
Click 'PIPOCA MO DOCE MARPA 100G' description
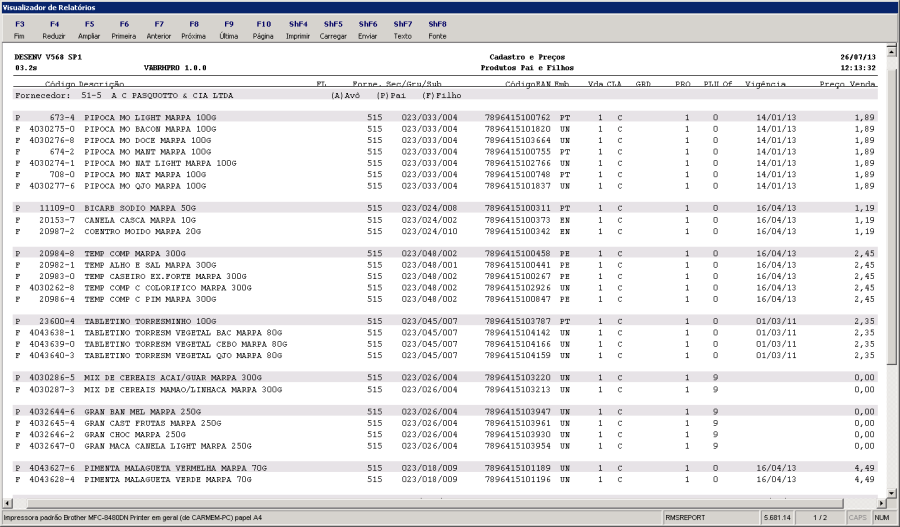148,140
